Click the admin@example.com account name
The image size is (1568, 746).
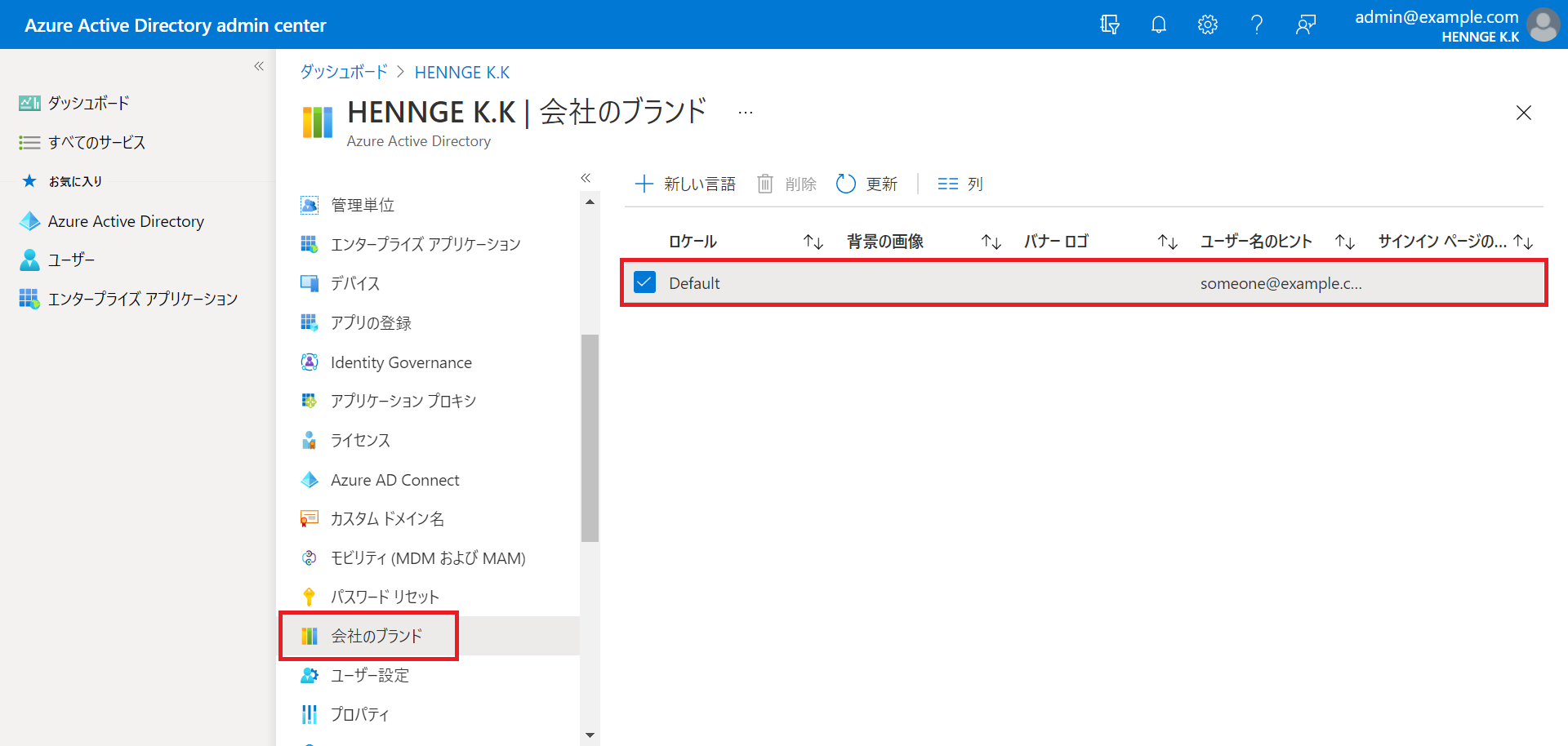[x=1437, y=16]
